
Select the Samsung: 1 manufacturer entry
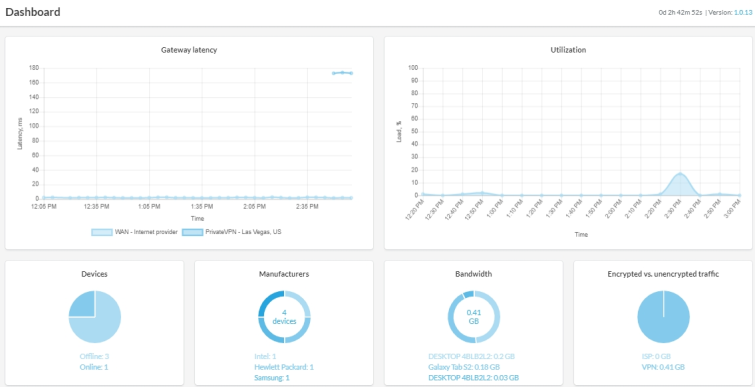272,378
